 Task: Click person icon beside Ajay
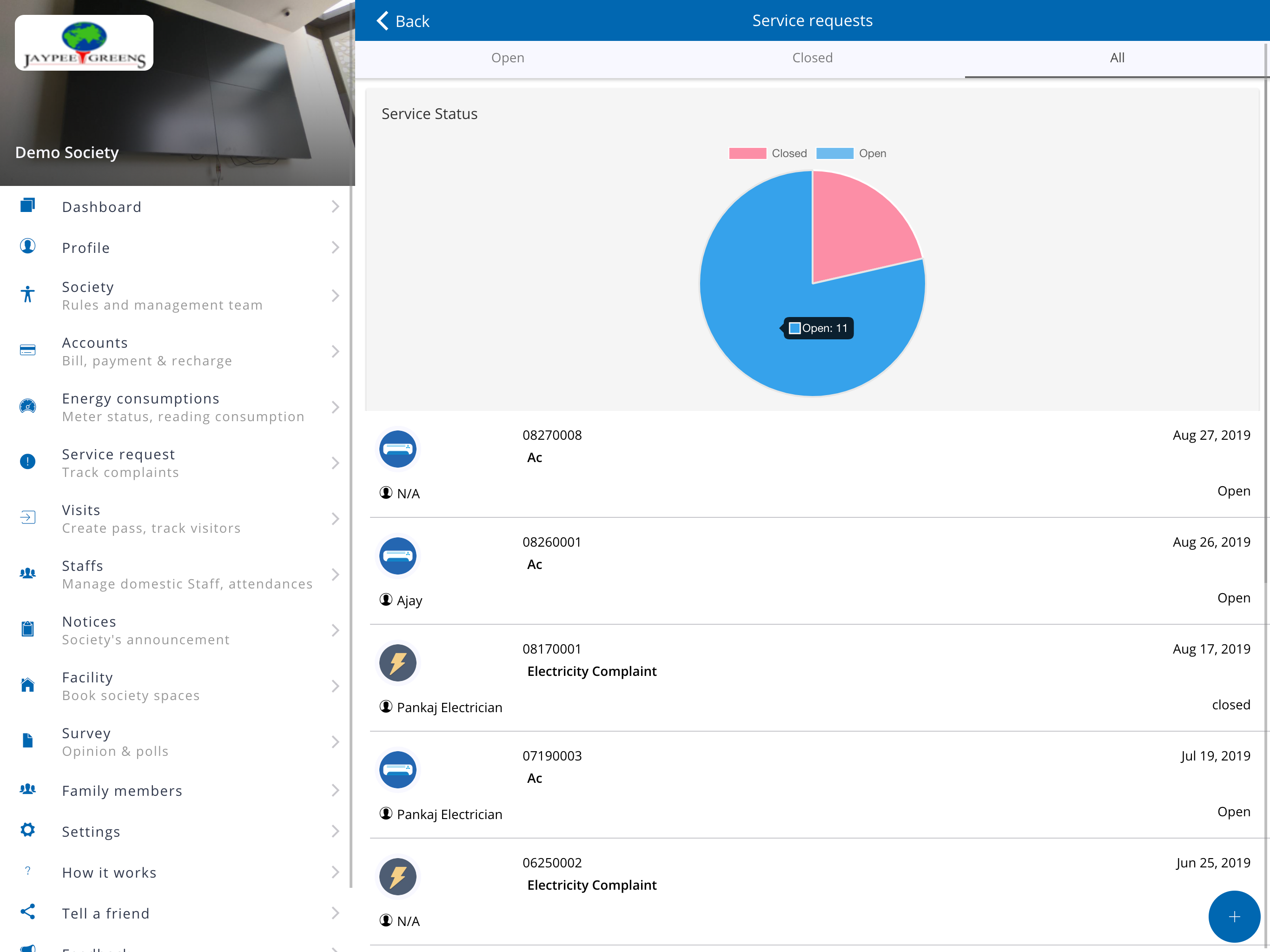coord(386,600)
